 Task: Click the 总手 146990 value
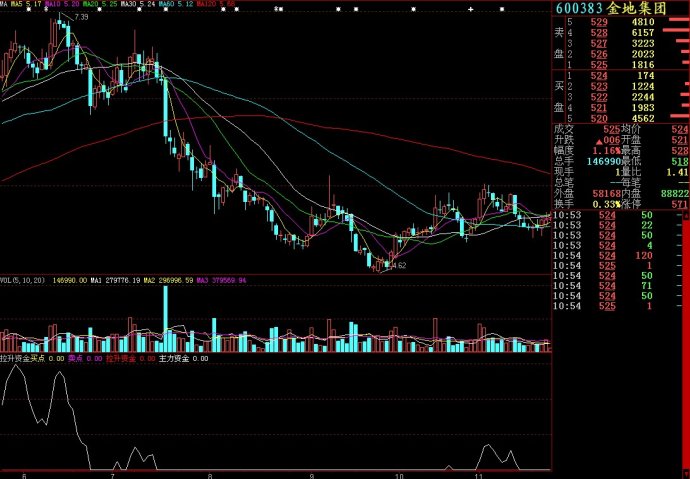(x=603, y=161)
